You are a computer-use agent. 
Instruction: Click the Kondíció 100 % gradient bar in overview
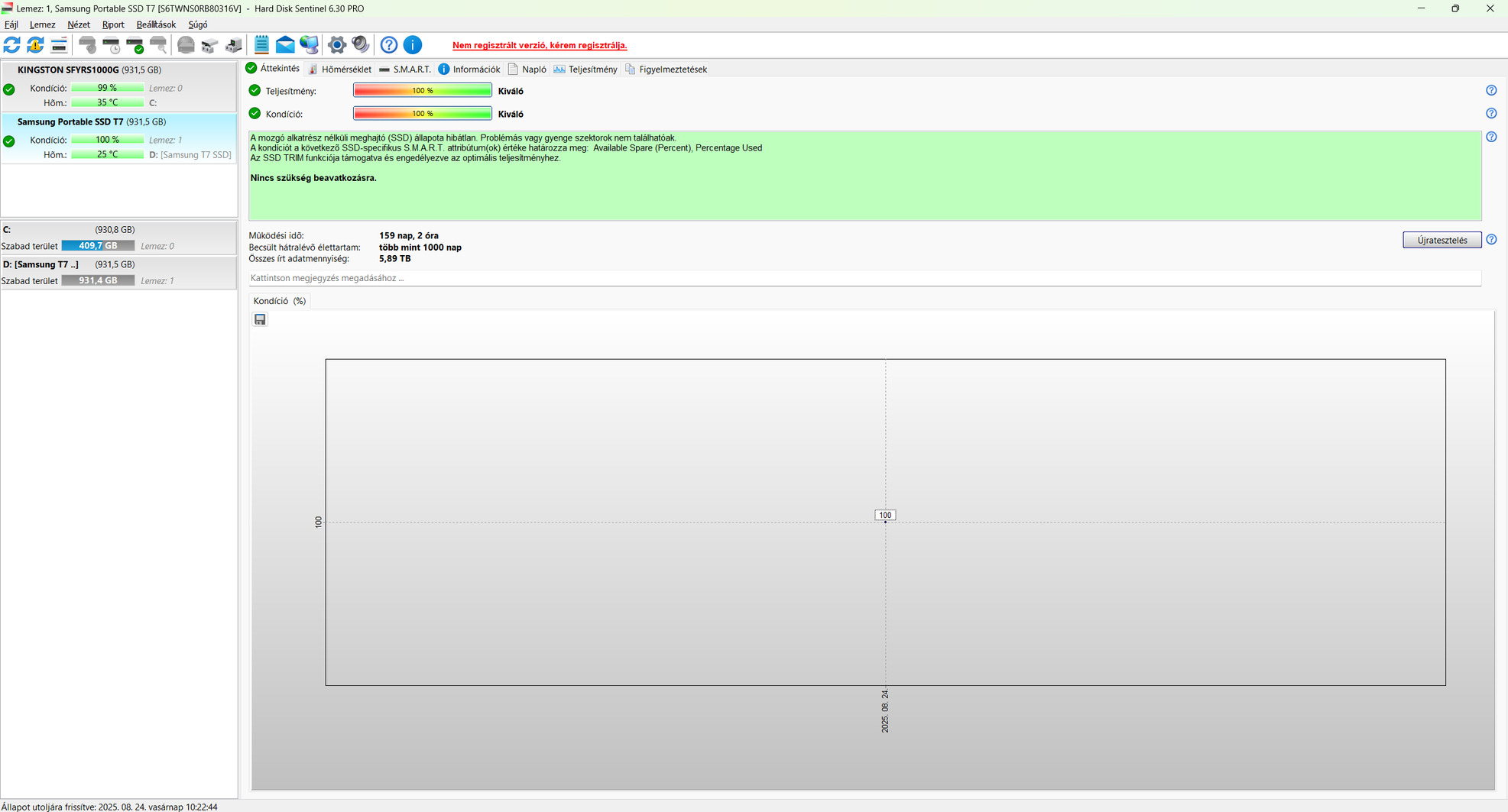click(x=423, y=114)
